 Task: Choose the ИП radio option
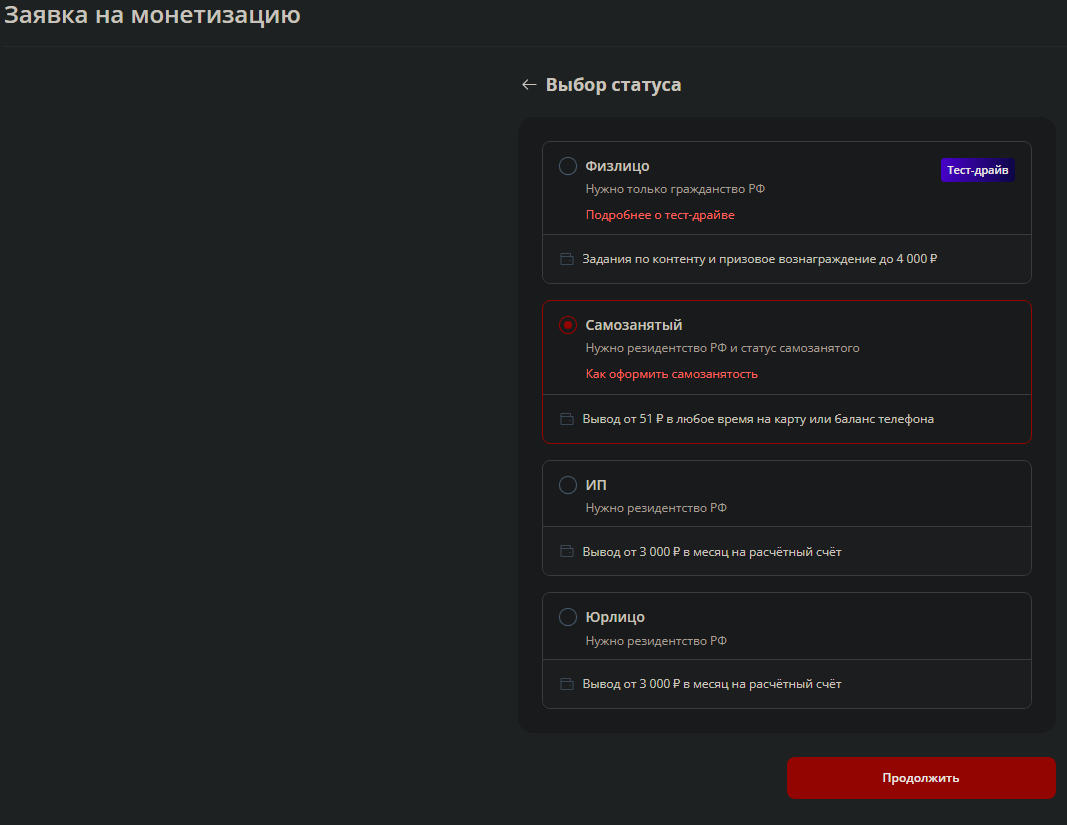[568, 485]
